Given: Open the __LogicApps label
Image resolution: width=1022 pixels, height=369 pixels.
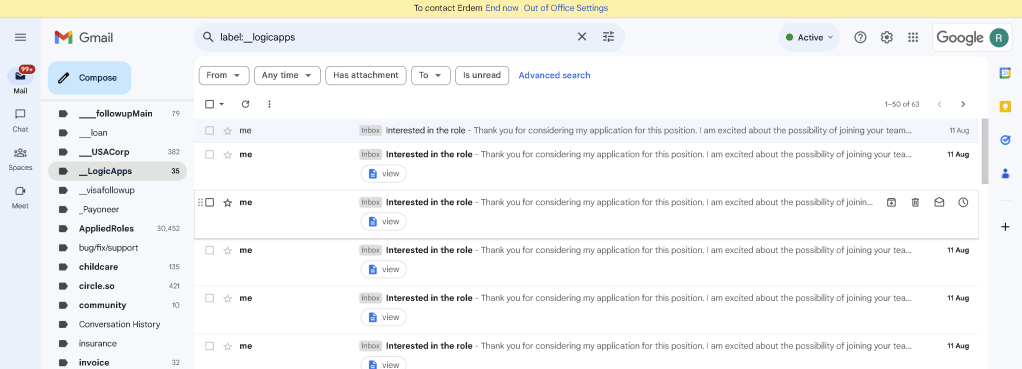Looking at the screenshot, I should [117, 171].
